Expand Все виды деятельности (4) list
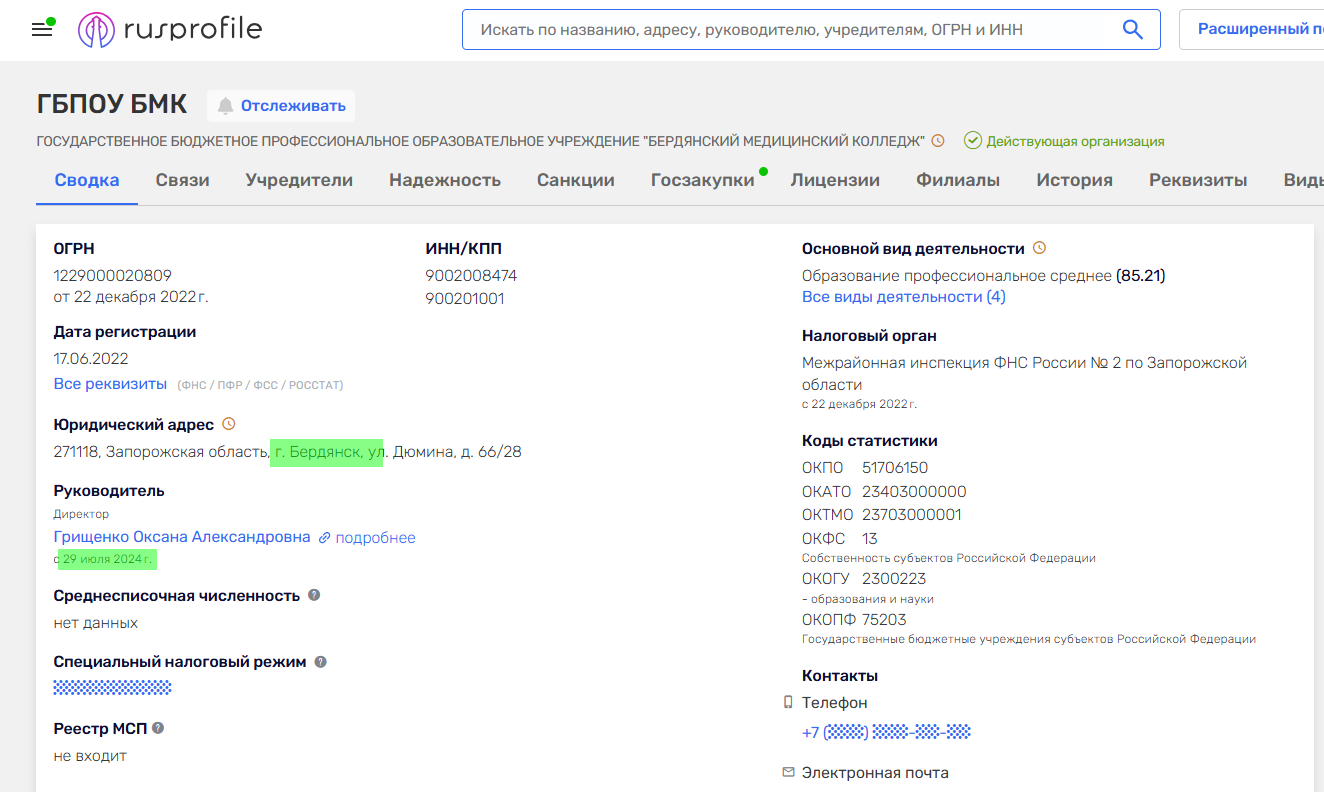1324x792 pixels. click(903, 297)
